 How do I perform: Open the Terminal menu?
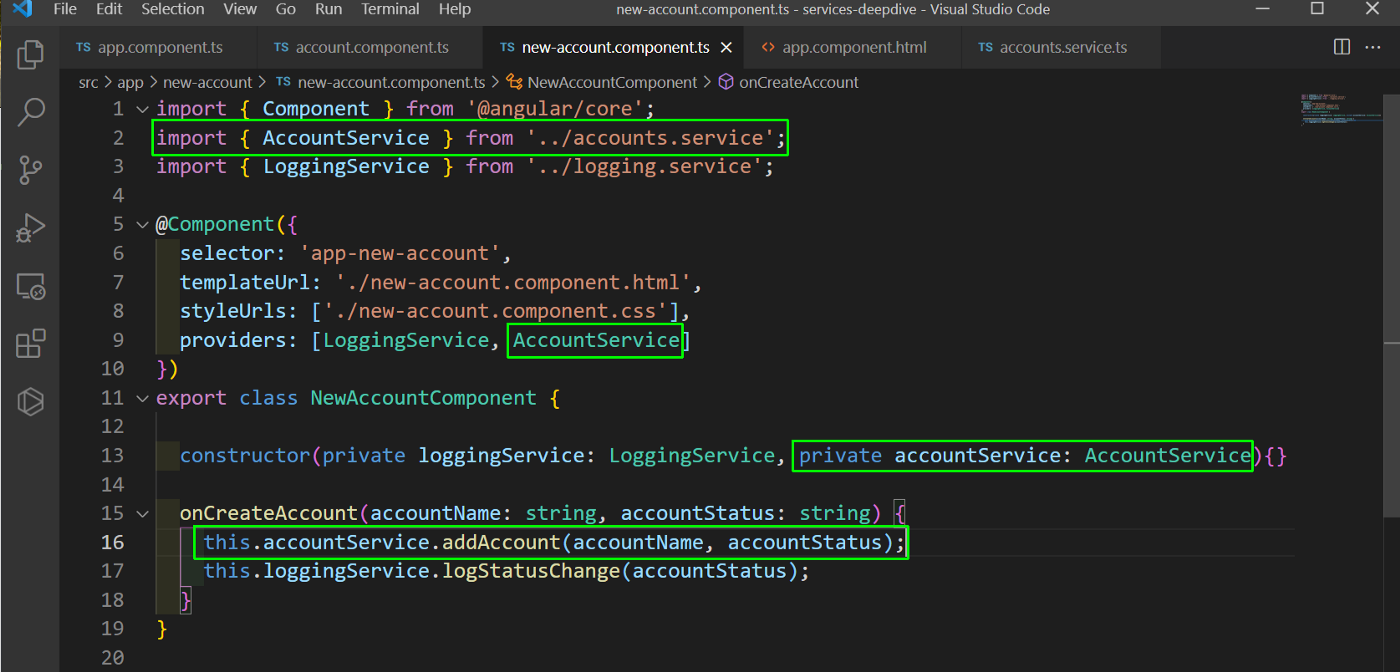[390, 9]
